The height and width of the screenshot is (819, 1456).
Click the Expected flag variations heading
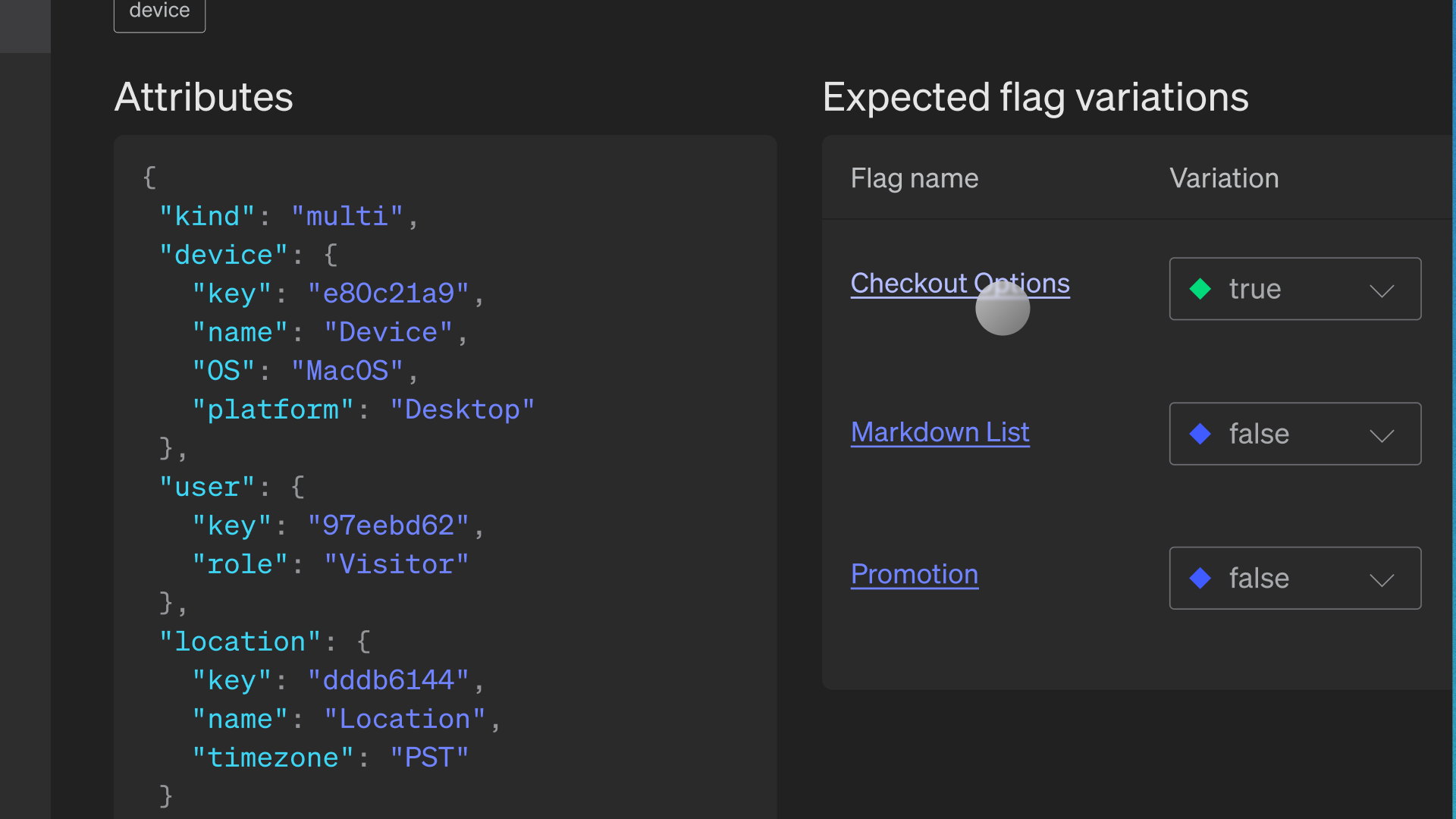click(x=1035, y=97)
